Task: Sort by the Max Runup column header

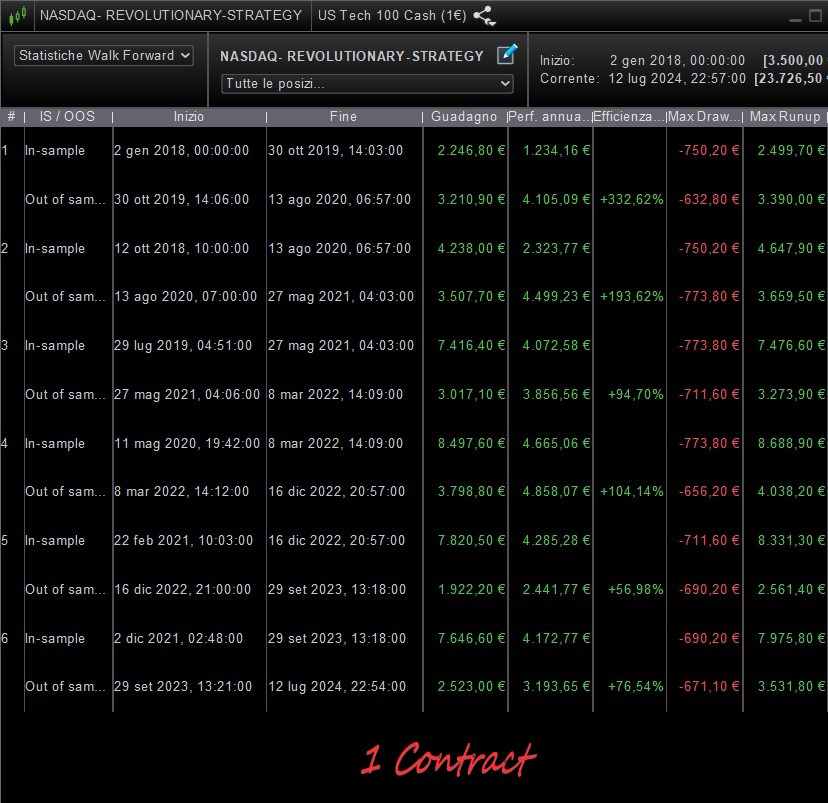Action: (x=785, y=117)
